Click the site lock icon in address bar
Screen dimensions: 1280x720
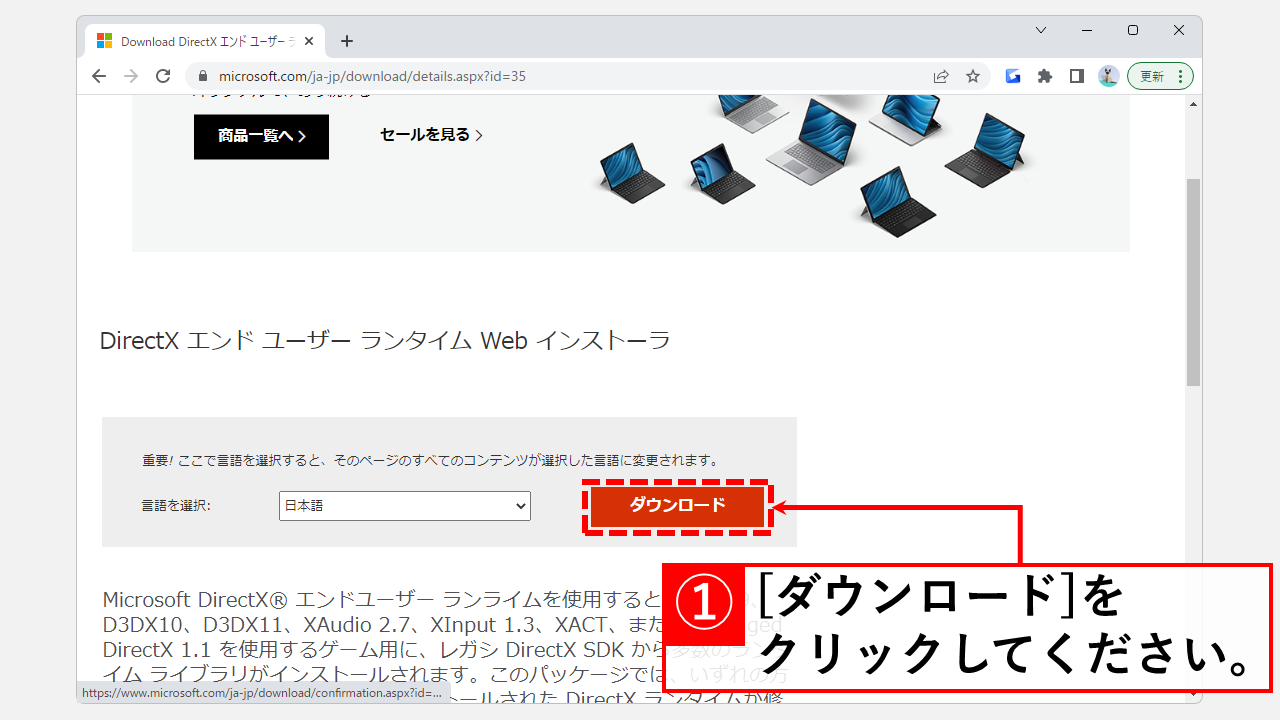click(203, 76)
